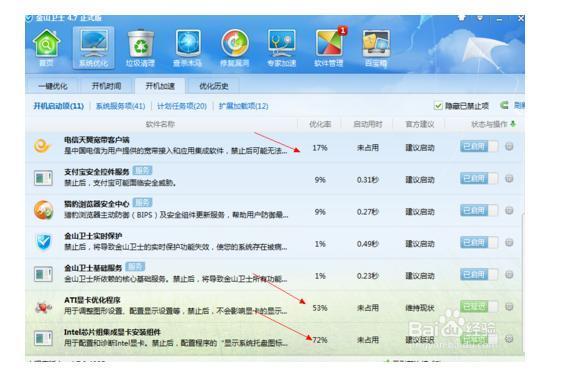Switch to the 一键优化 tab
571x374 pixels.
53,86
